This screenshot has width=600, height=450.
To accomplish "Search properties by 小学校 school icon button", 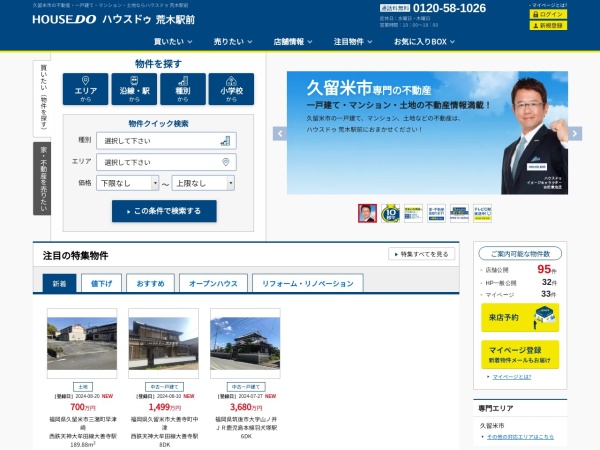I will (231, 89).
